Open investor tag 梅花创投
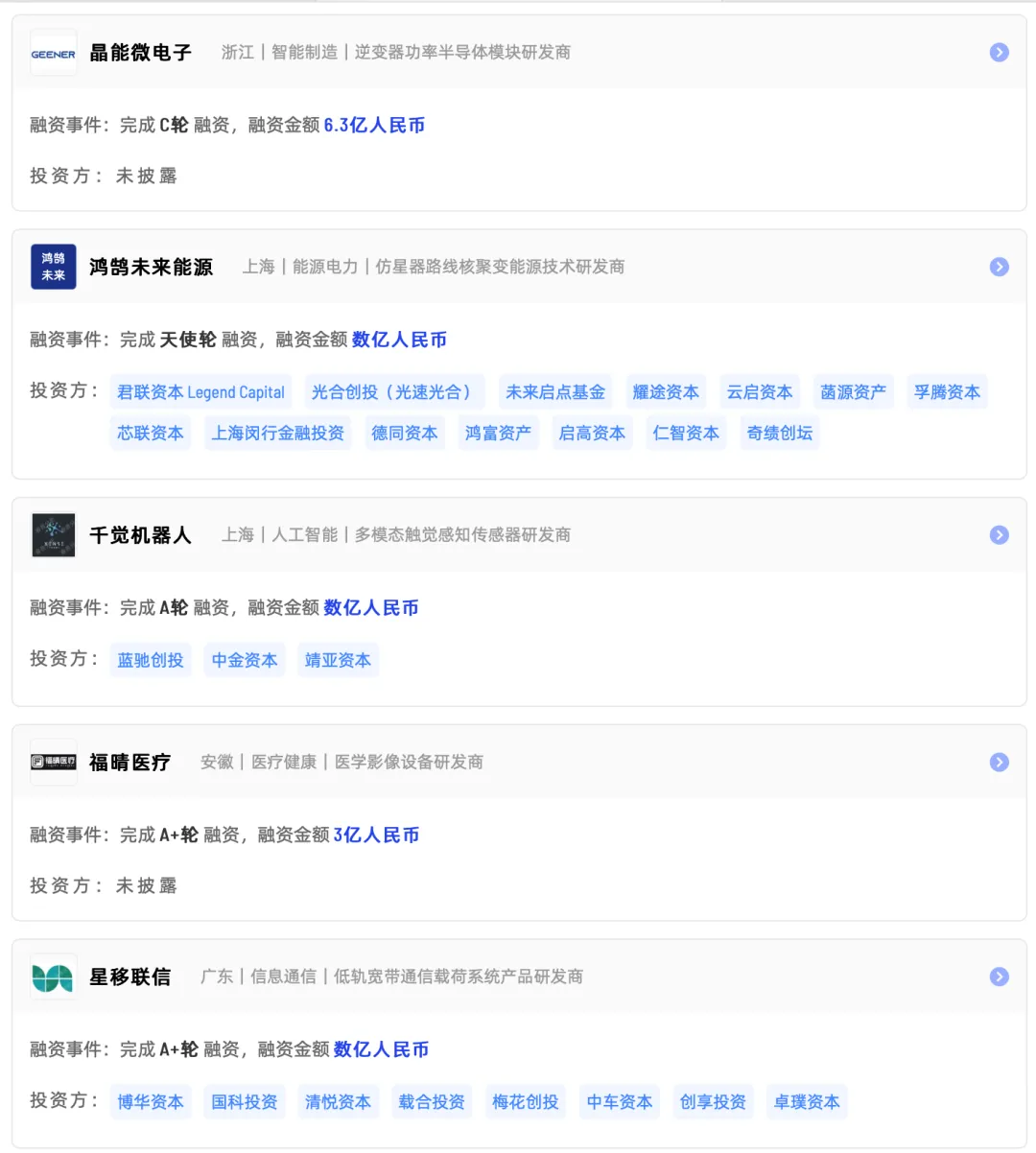1036x1153 pixels. click(526, 1102)
